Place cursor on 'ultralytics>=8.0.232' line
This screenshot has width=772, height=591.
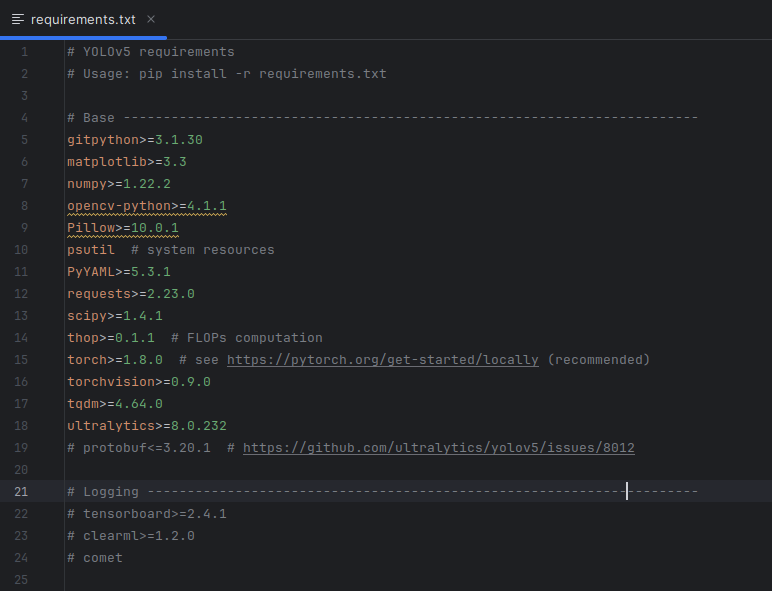coord(147,426)
